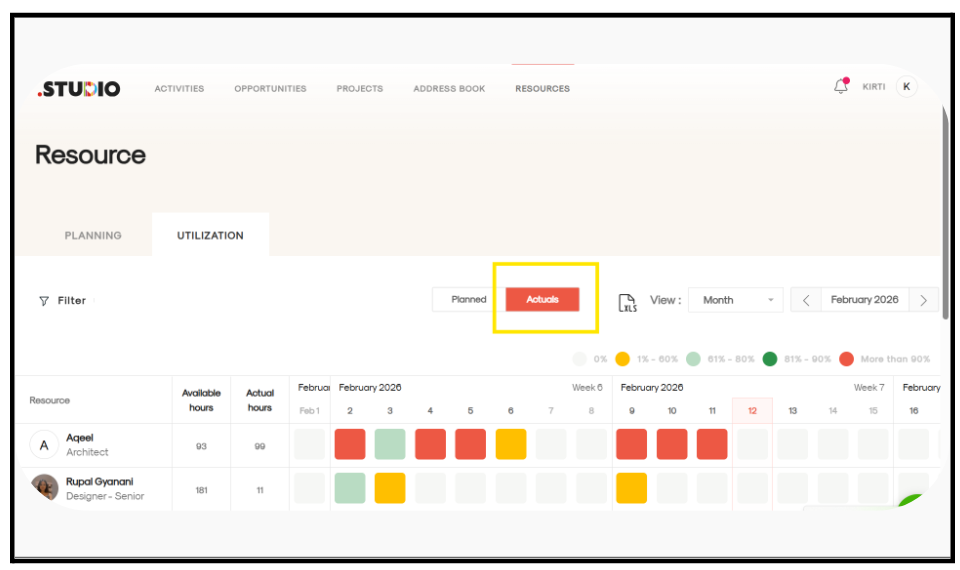Expand the Month view dropdown
This screenshot has height=570, width=960.
[735, 300]
